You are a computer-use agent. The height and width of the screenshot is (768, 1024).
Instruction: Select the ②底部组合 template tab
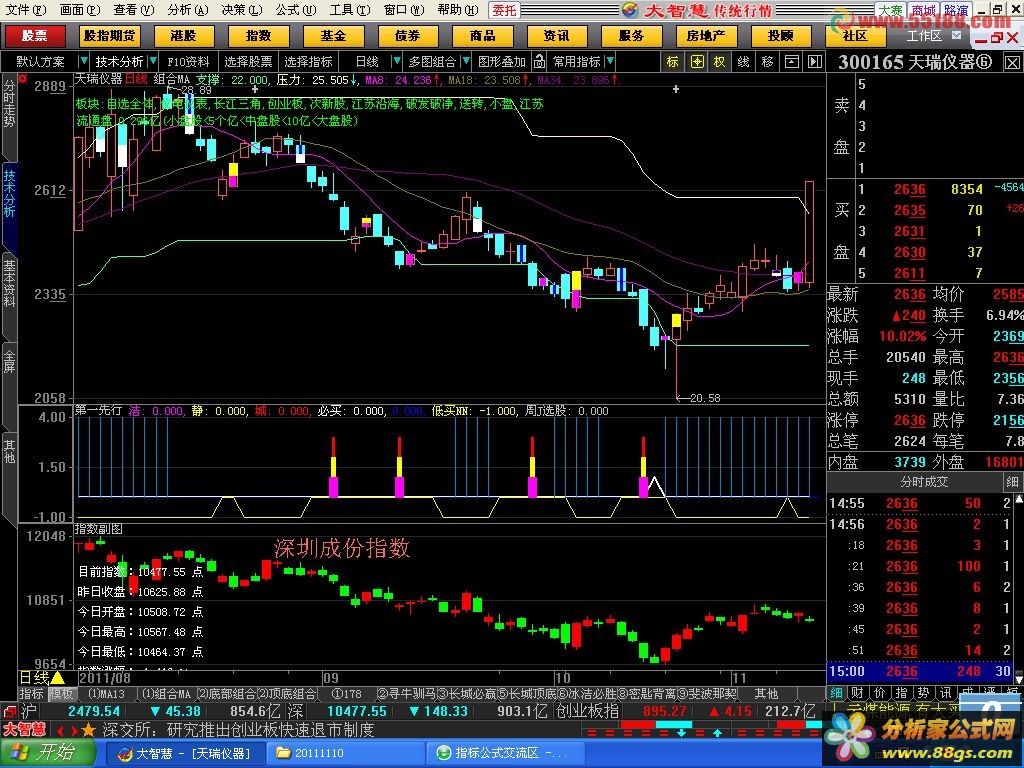click(x=227, y=694)
